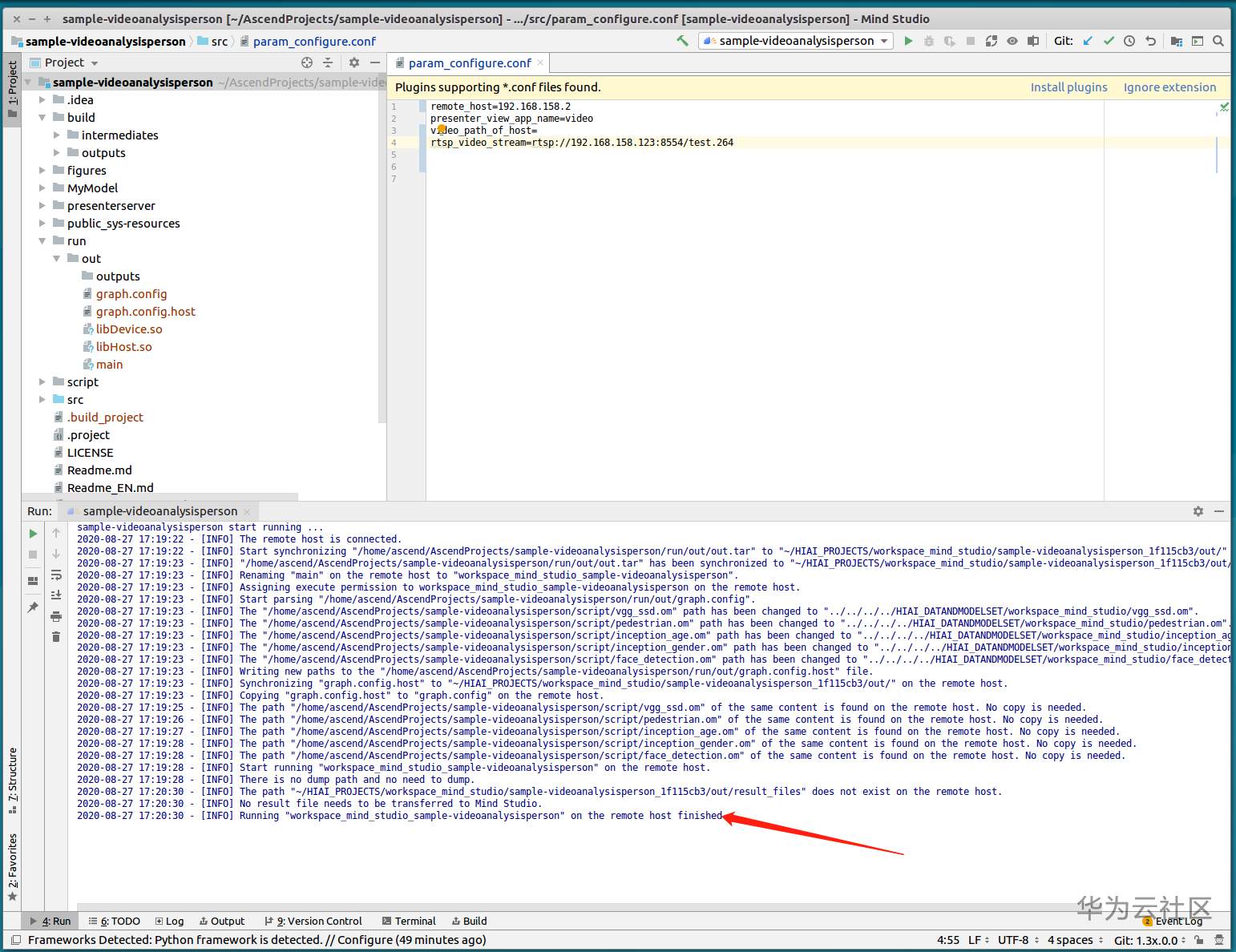Pin the Run tab with the pin icon
1236x952 pixels.
coord(33,607)
